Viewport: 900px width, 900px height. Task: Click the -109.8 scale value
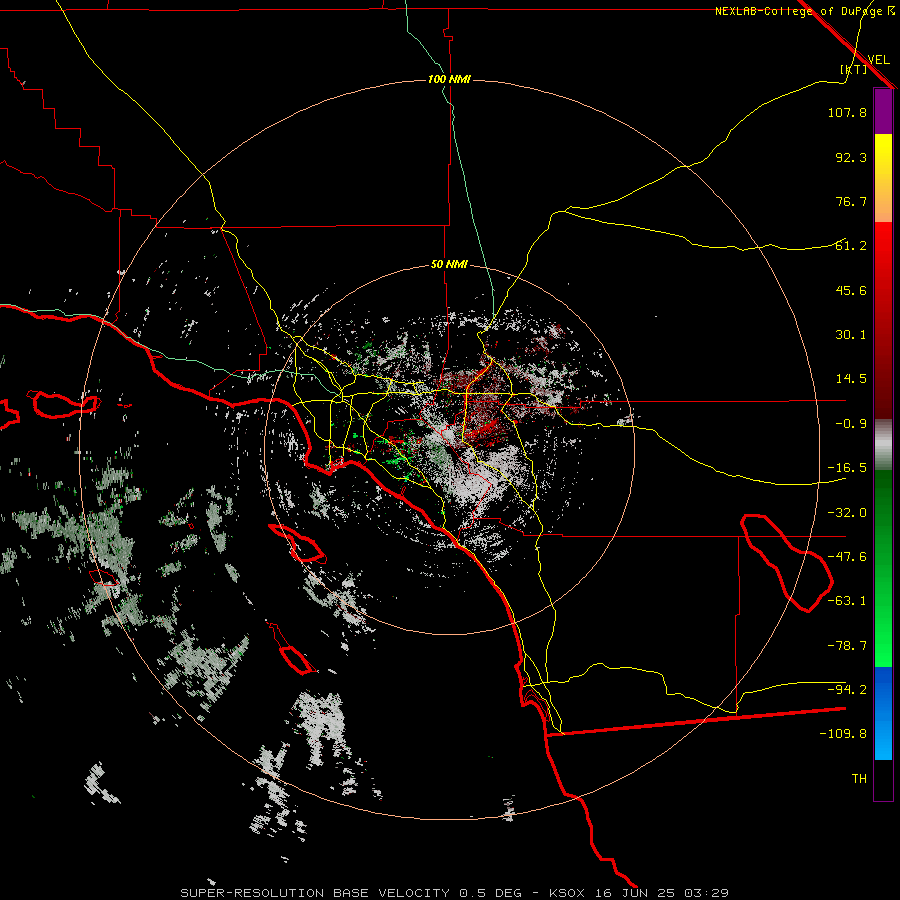843,734
